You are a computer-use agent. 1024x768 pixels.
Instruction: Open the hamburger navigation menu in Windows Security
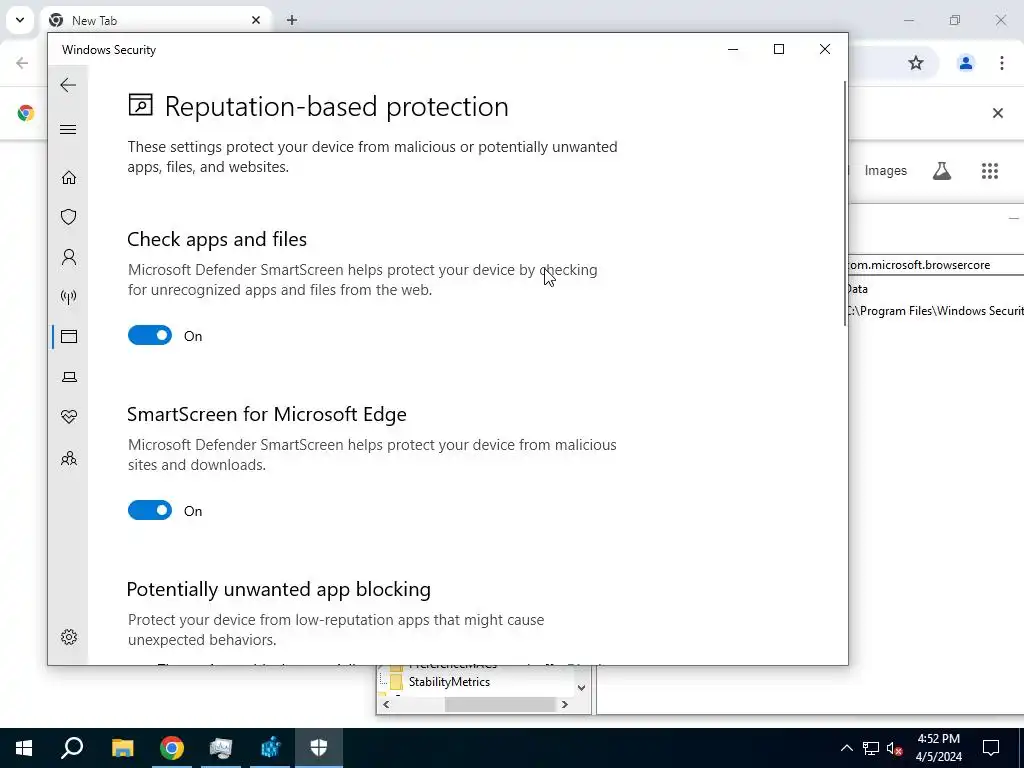point(68,129)
